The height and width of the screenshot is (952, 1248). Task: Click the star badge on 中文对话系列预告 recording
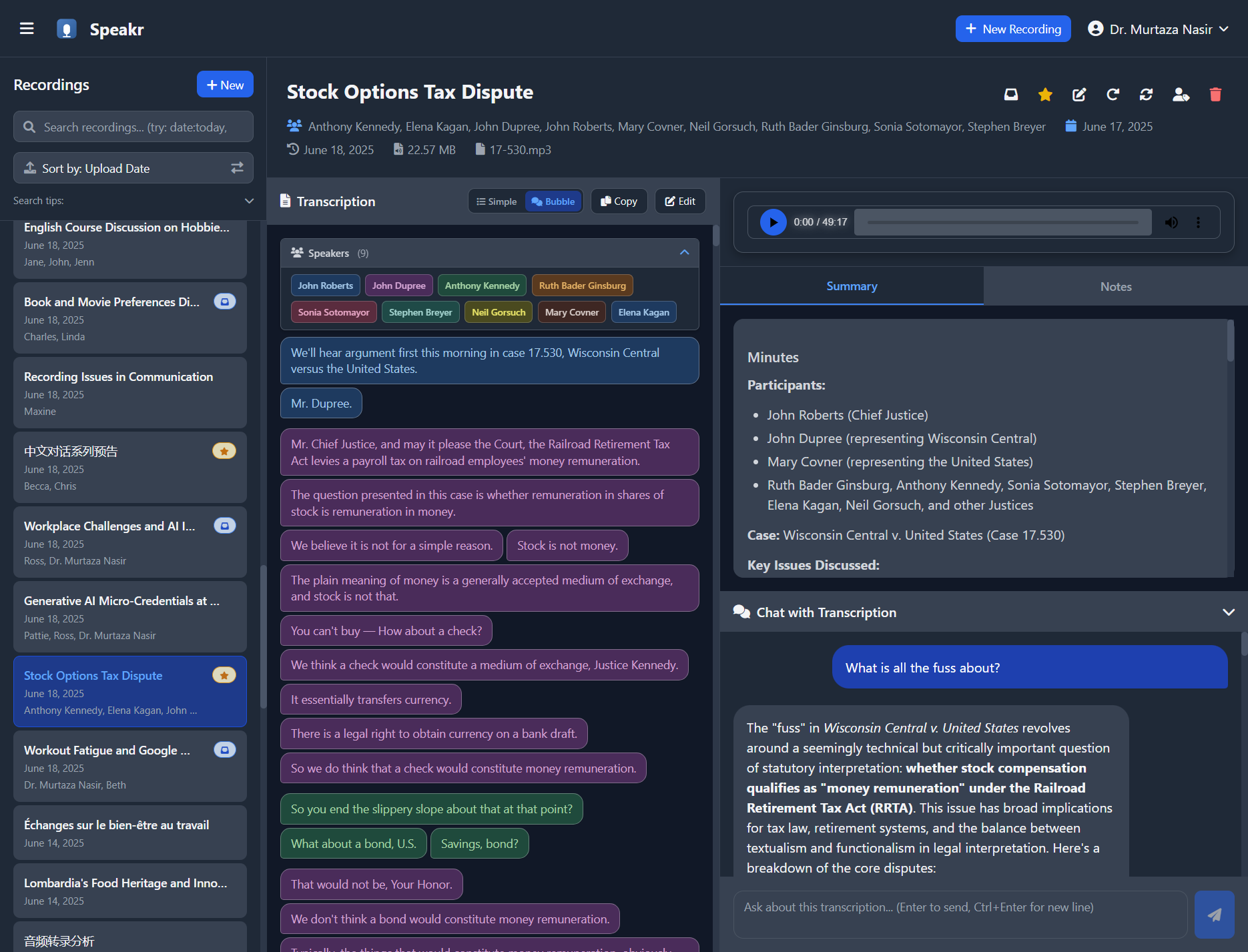tap(224, 451)
